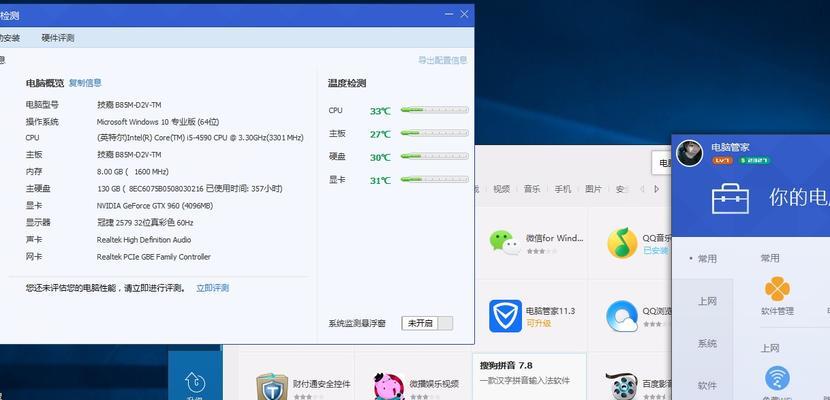830x400 pixels.
Task: Click the 电脑型号 value 技嘉 B85M-D2V-TM
Action: [129, 105]
